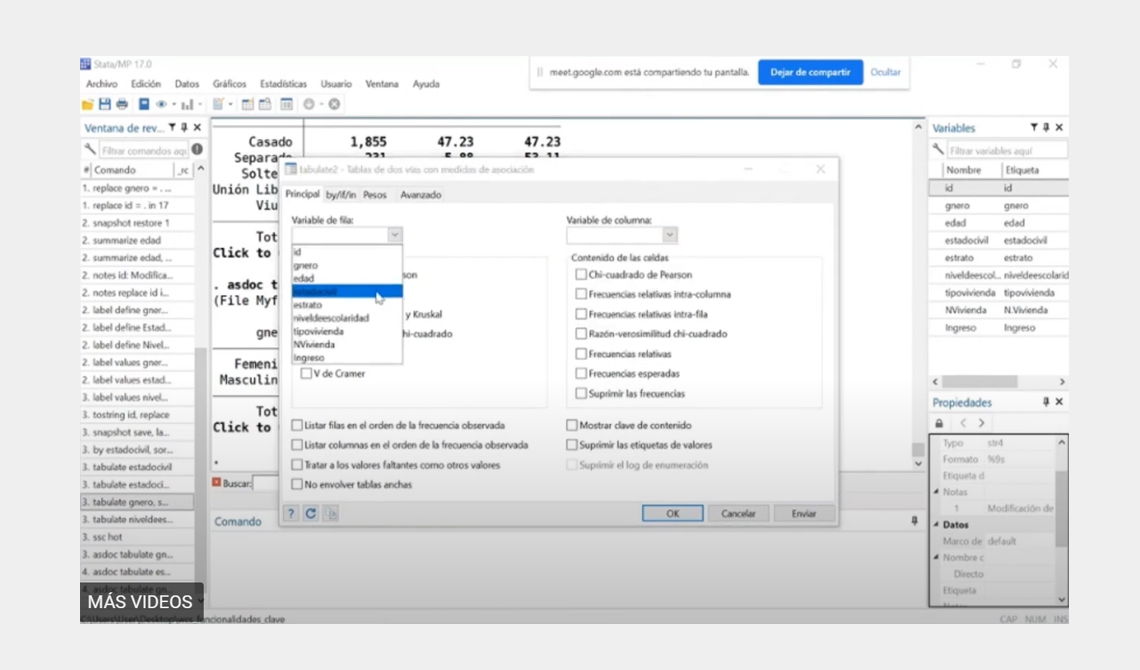Click the reset refresh icon in the dialog
Screen dimensions: 1140x670
point(310,513)
